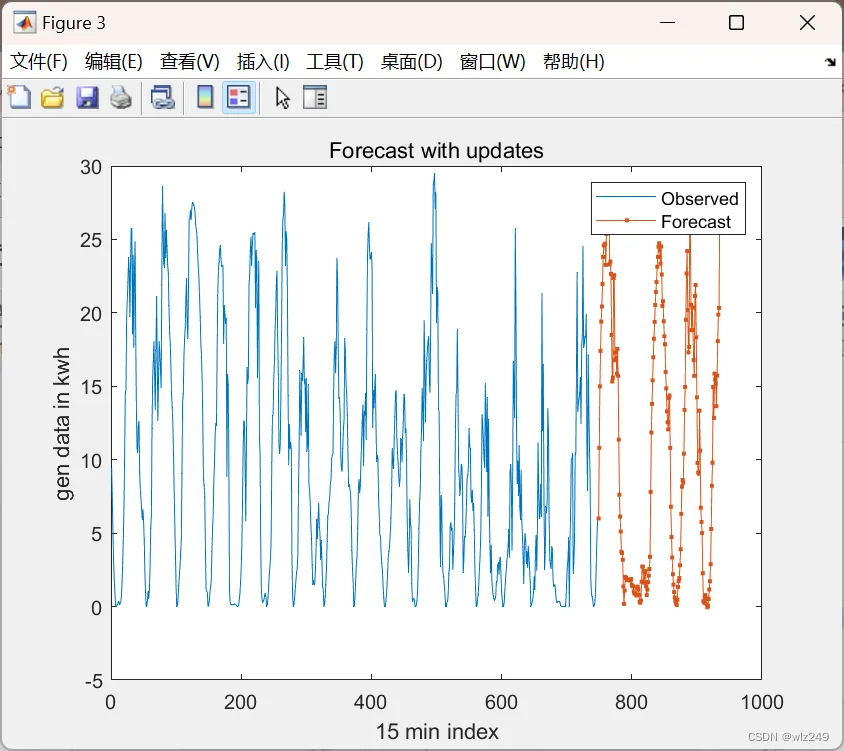The width and height of the screenshot is (844, 751).
Task: Click the 帮助(H) menu item
Action: click(574, 61)
